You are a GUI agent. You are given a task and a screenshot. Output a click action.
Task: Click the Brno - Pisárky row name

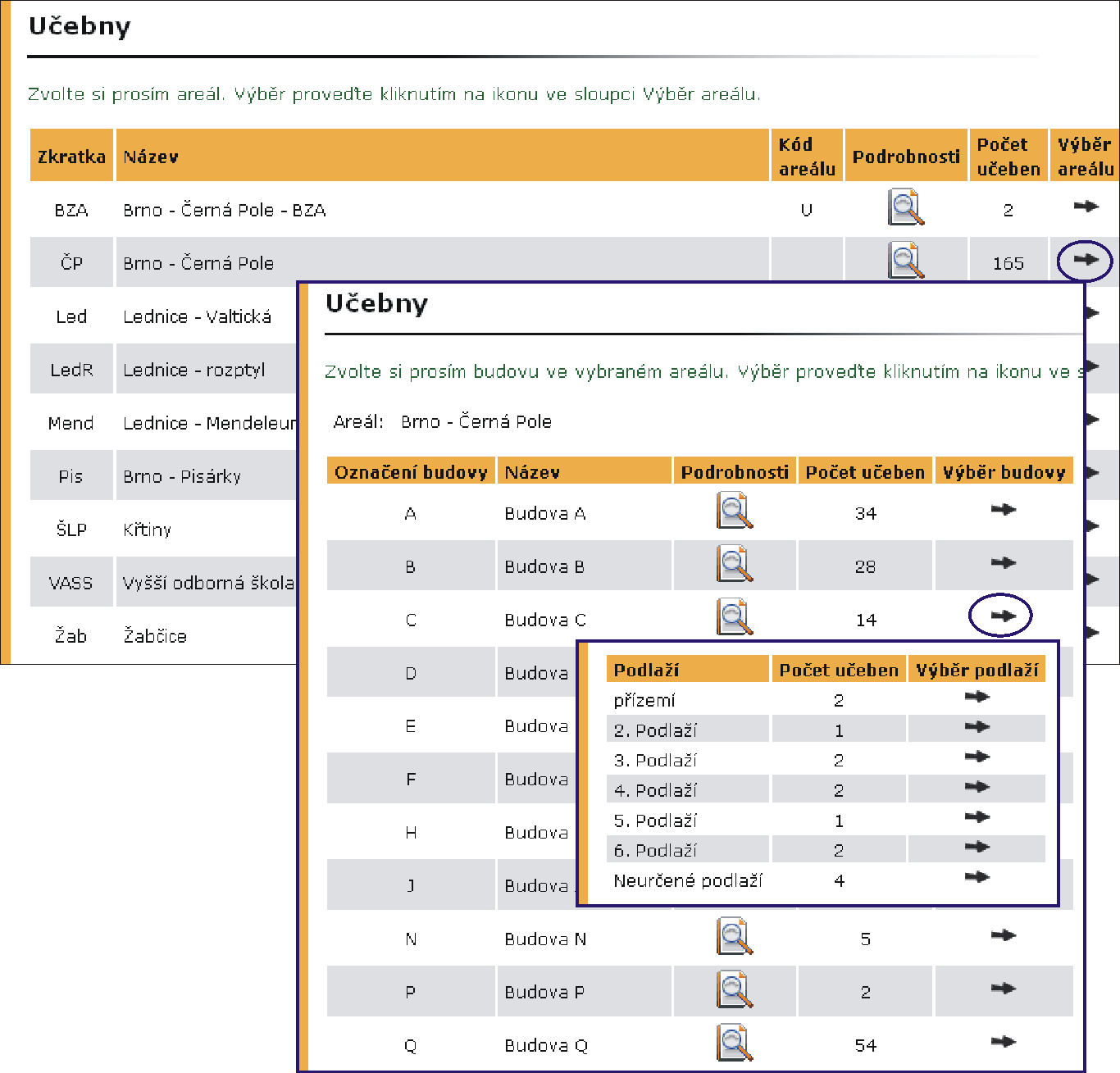(x=182, y=476)
